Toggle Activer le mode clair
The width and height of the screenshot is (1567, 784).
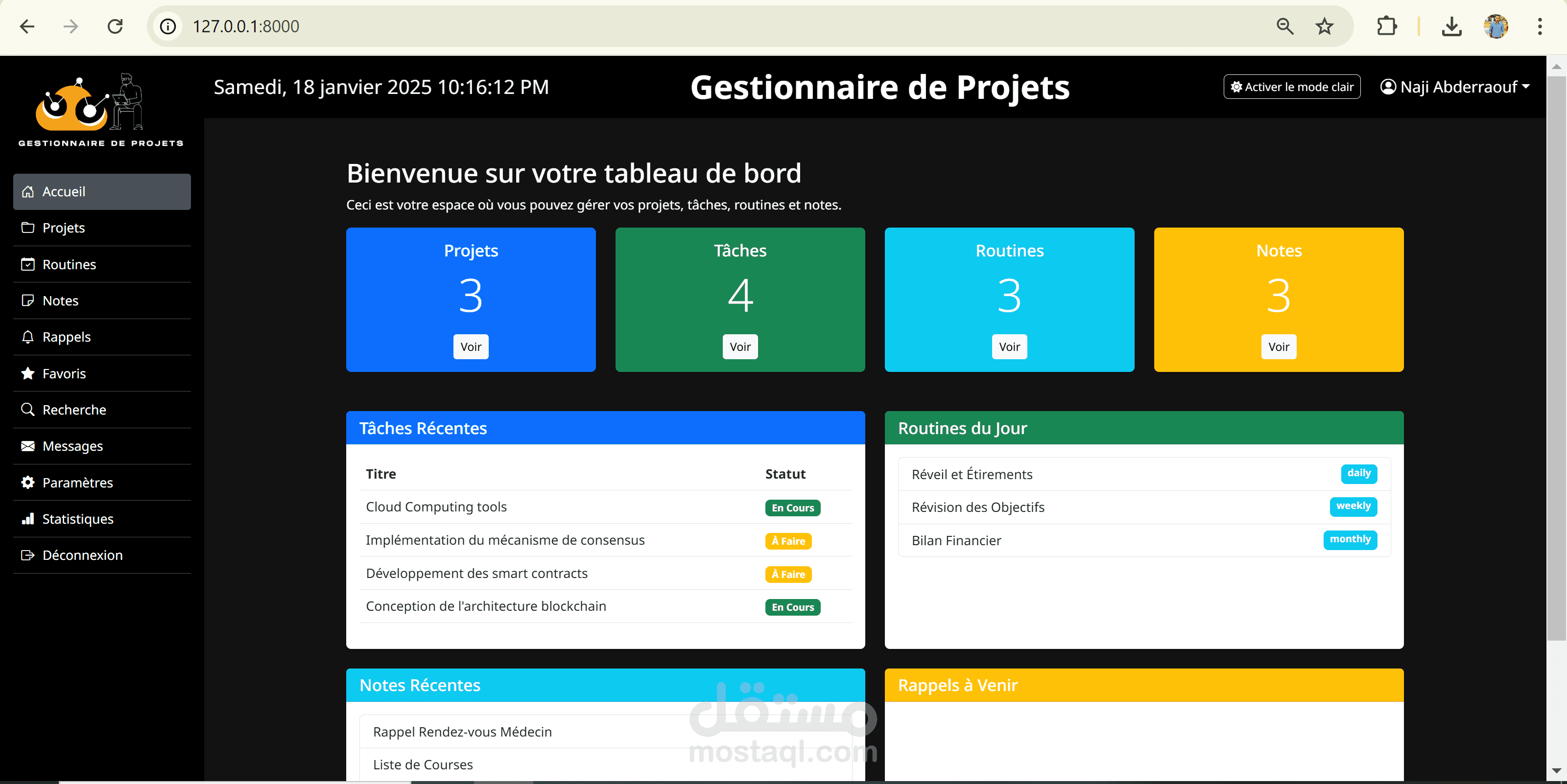[x=1291, y=87]
